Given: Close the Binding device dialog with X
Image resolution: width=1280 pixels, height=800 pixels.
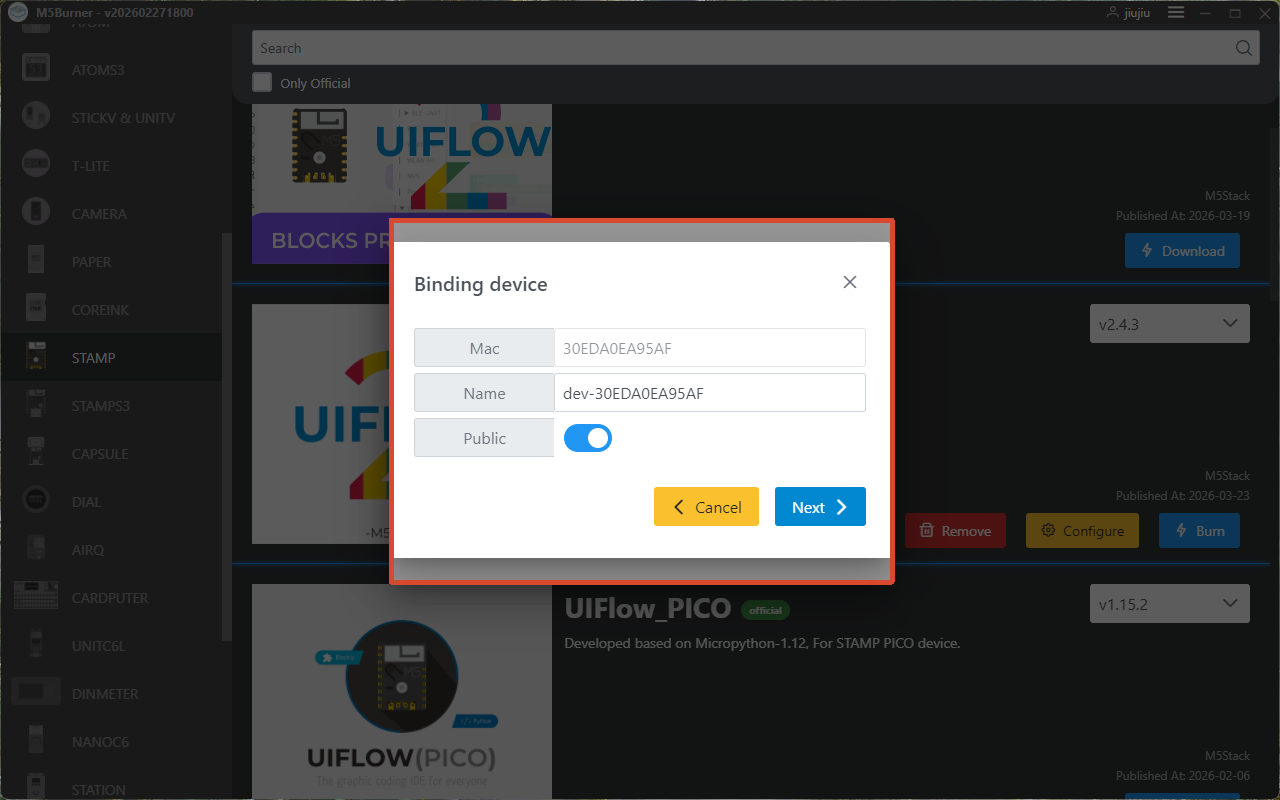Looking at the screenshot, I should click(x=850, y=282).
